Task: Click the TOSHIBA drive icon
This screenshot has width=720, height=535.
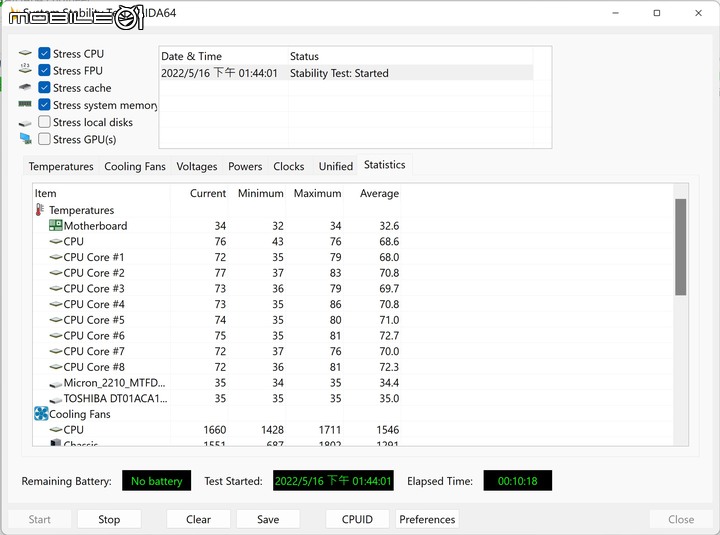Action: (x=56, y=400)
